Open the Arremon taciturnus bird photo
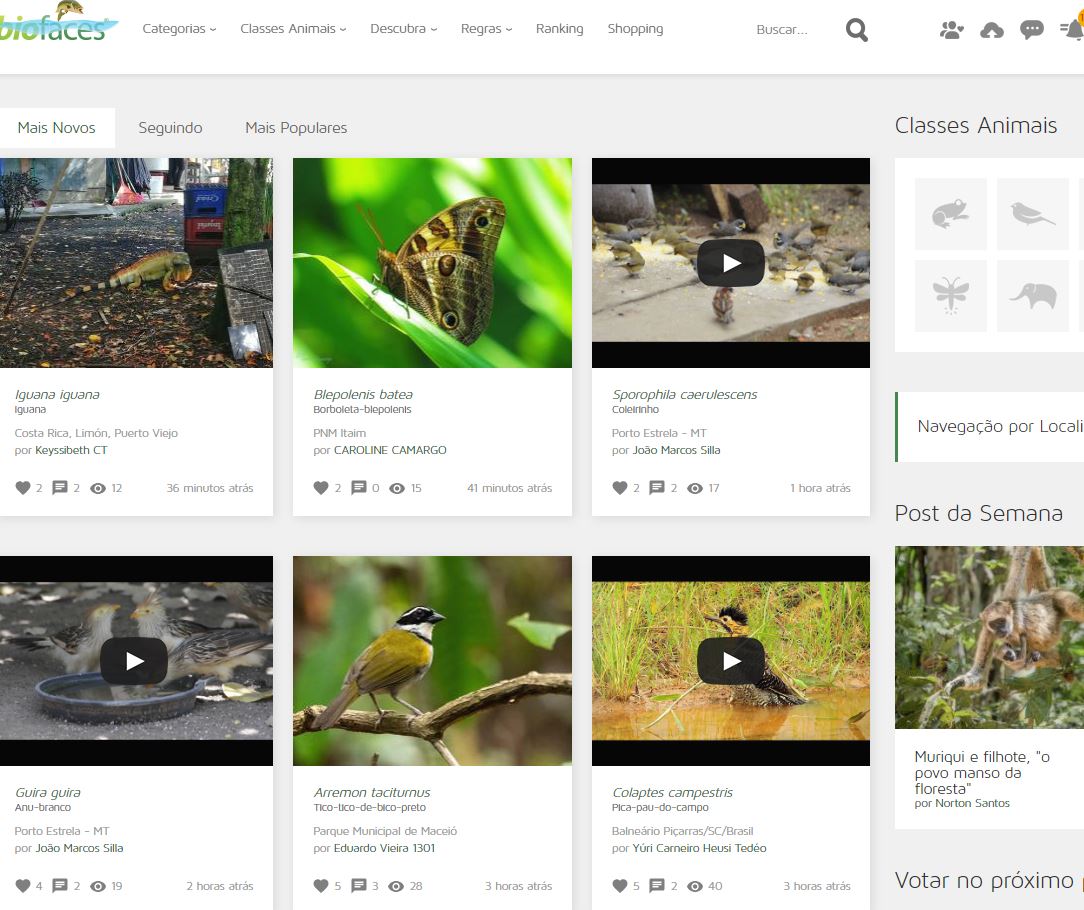This screenshot has height=910, width=1084. [432, 660]
